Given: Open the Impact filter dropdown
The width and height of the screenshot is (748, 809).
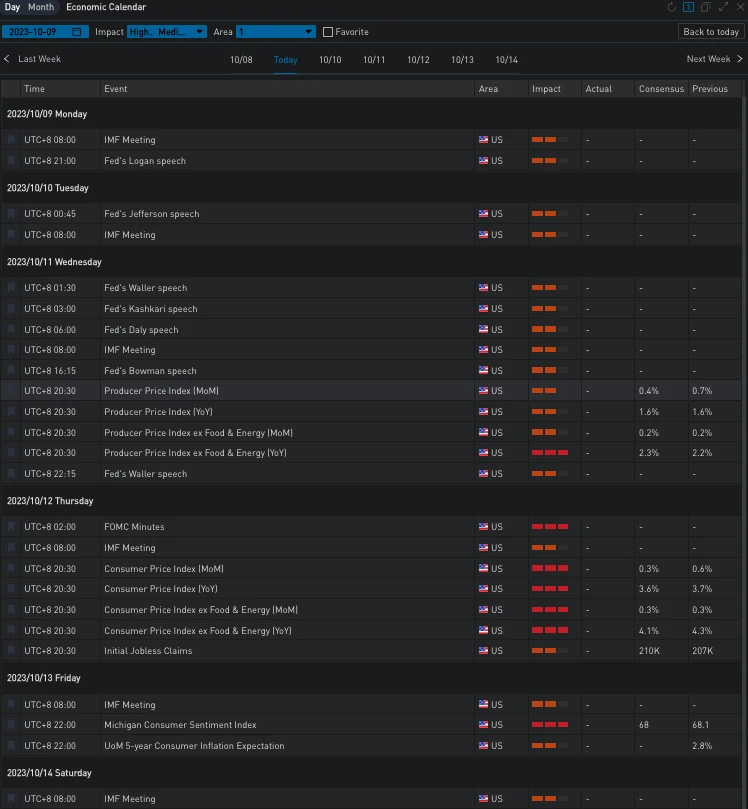Looking at the screenshot, I should (167, 32).
